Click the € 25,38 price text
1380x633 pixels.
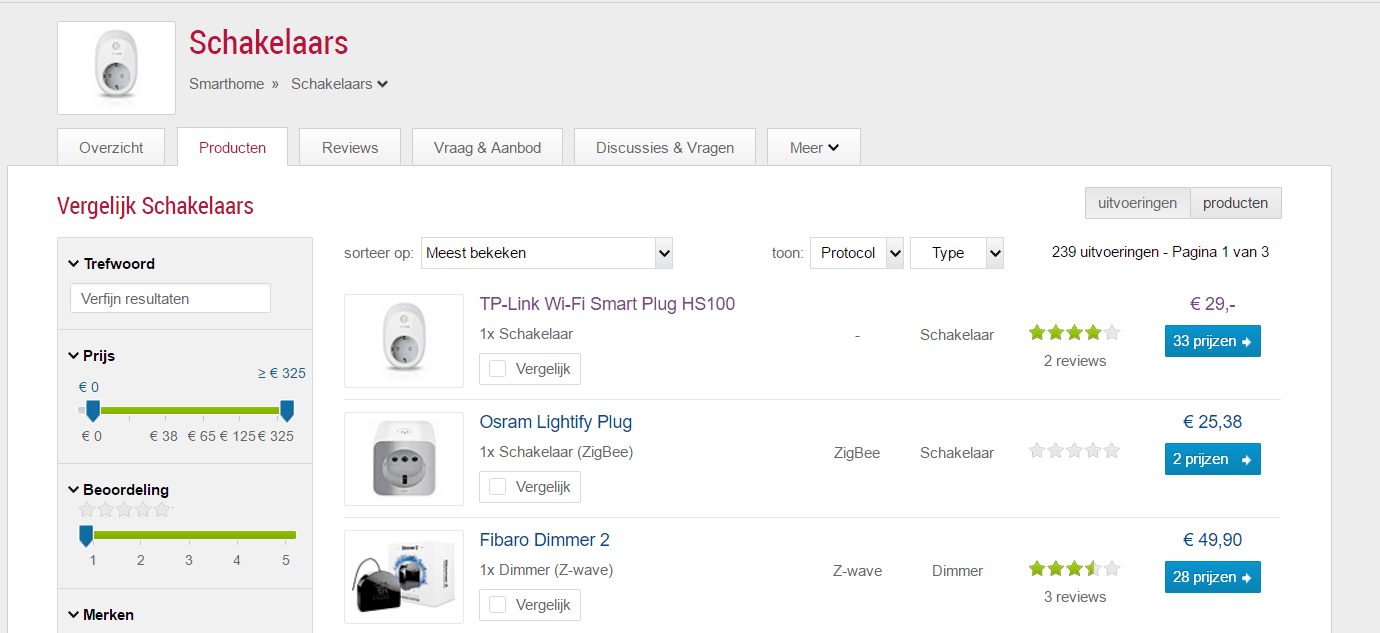pos(1212,422)
